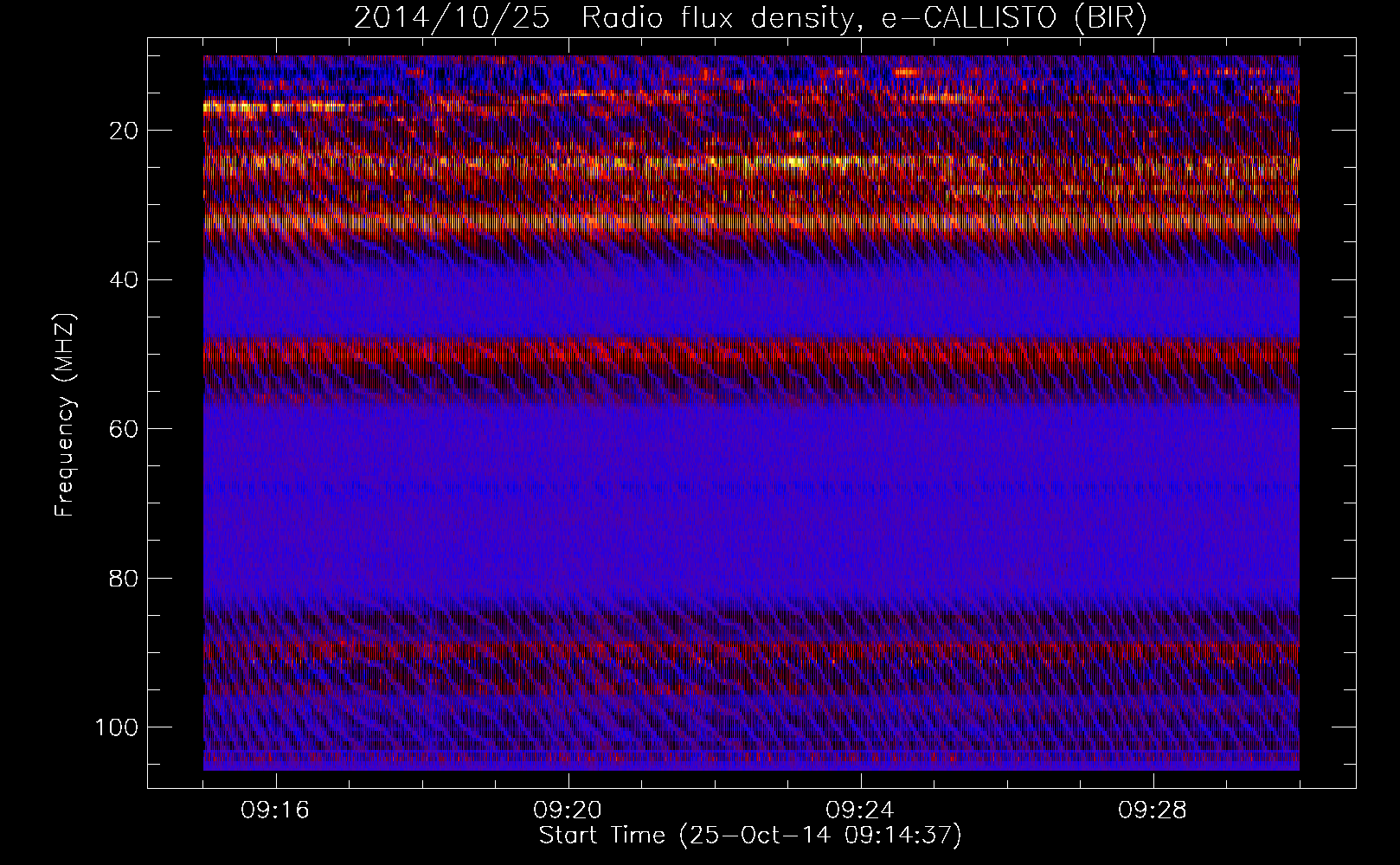The width and height of the screenshot is (1400, 865).
Task: Click the plot title '2014/10/25 Radio flux density'
Action: [749, 18]
